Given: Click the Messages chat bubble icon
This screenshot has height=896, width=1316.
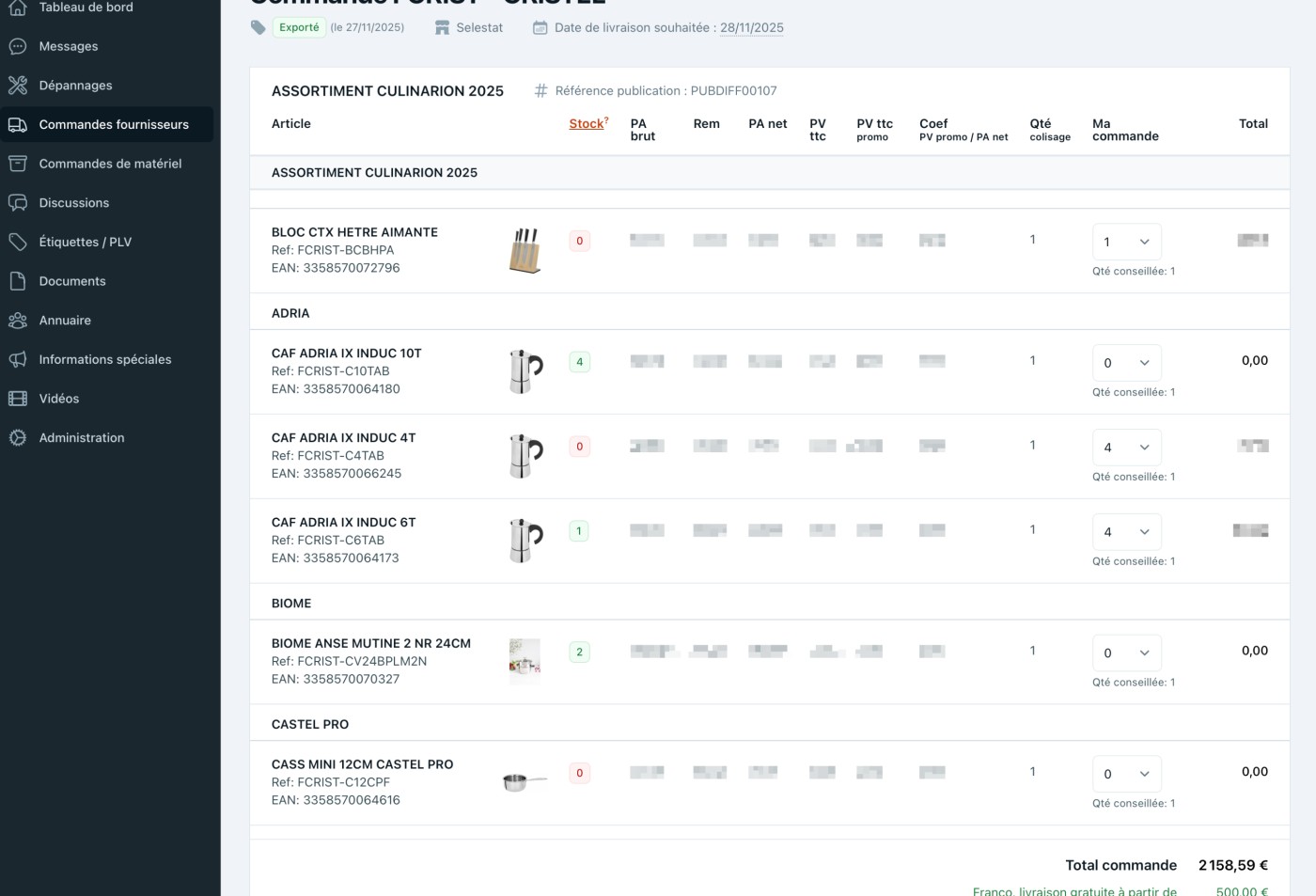Looking at the screenshot, I should pyautogui.click(x=17, y=45).
